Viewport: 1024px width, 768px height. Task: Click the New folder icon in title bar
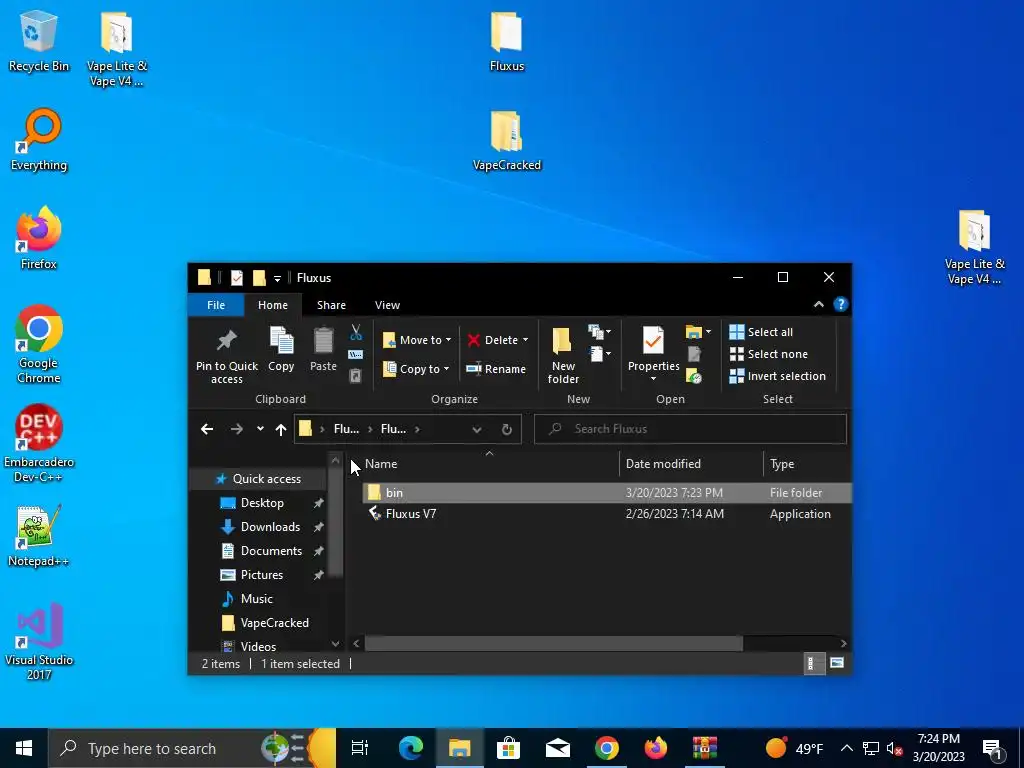coord(259,278)
